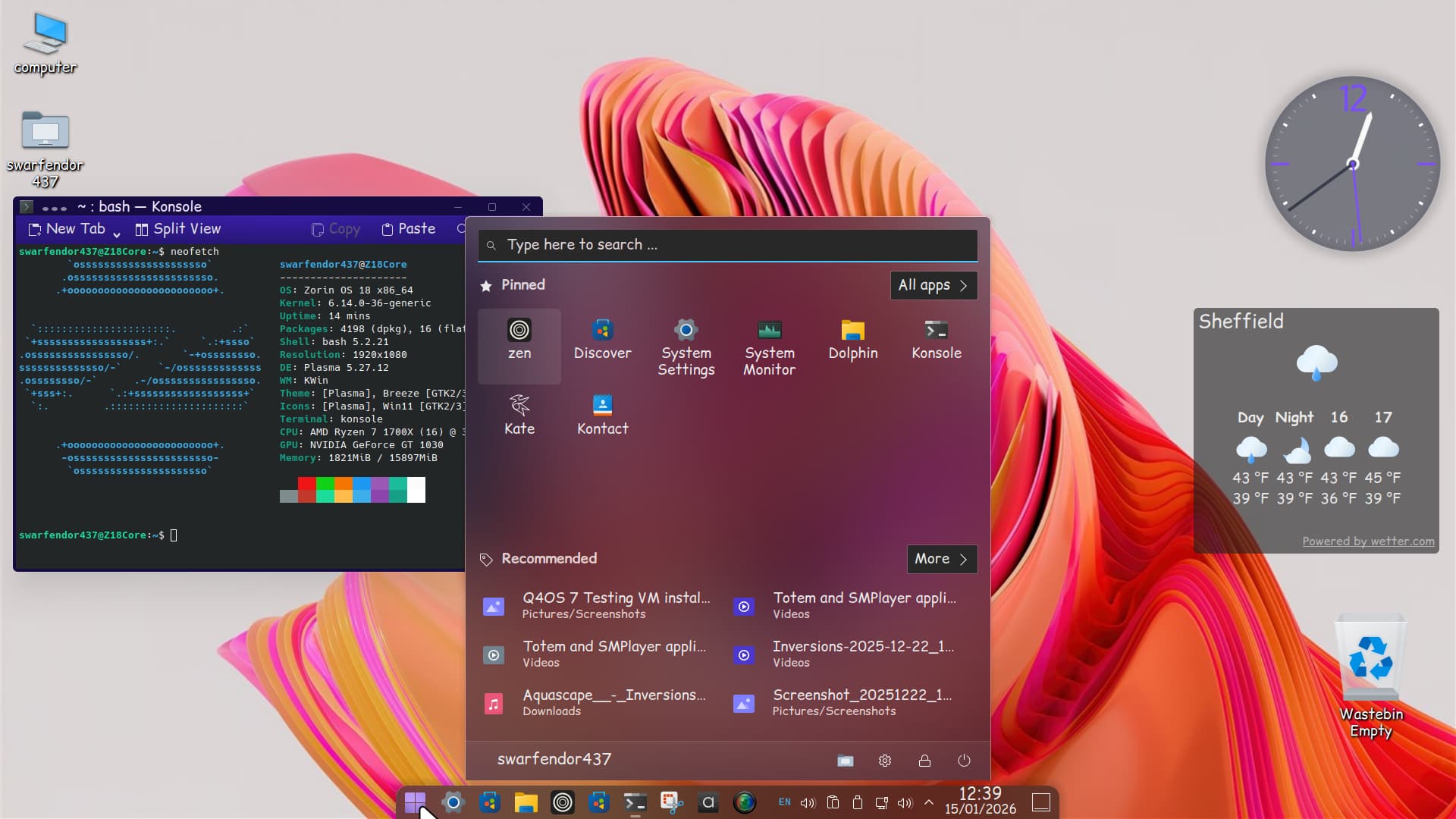Open the New Tab dropdown arrow in Konsole

pyautogui.click(x=117, y=234)
